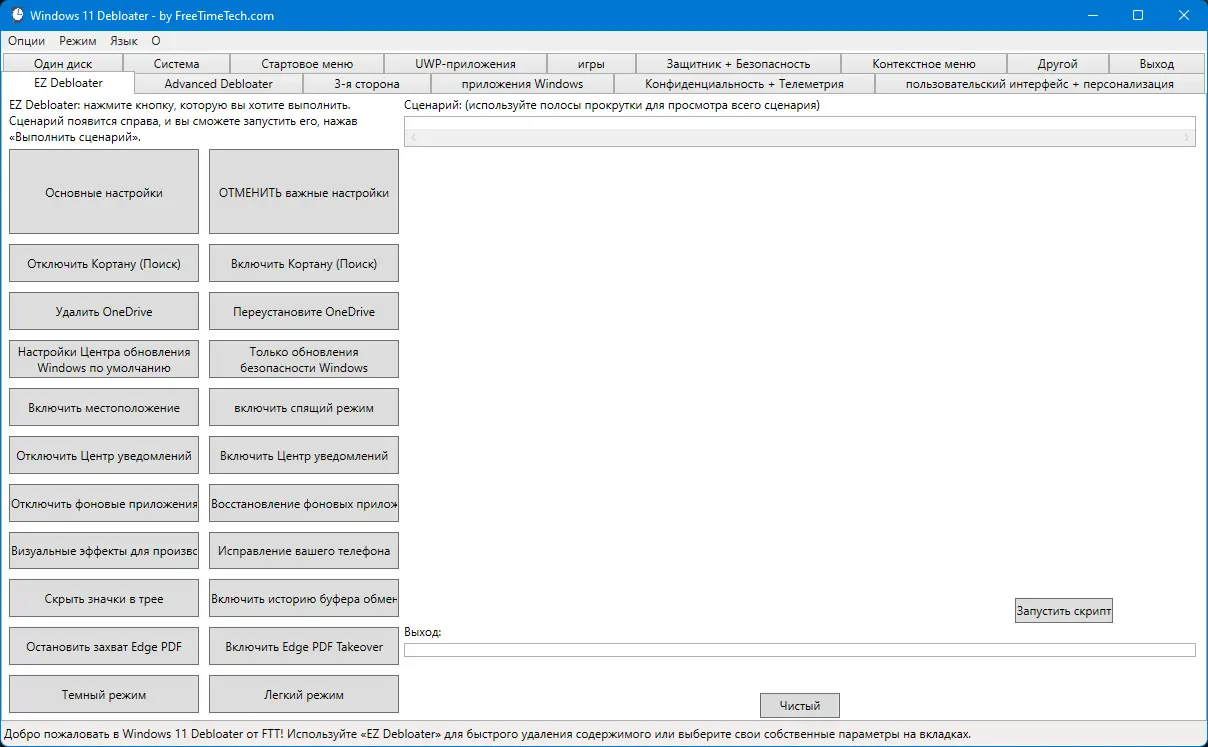Click ОТМЕНИТЬ важные настройки button

click(304, 192)
